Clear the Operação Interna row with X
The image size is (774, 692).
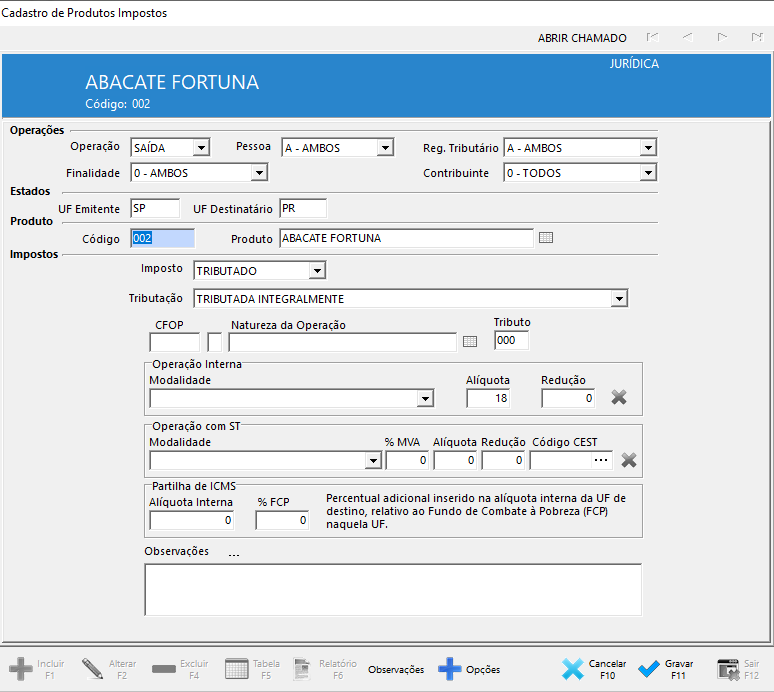pyautogui.click(x=619, y=397)
